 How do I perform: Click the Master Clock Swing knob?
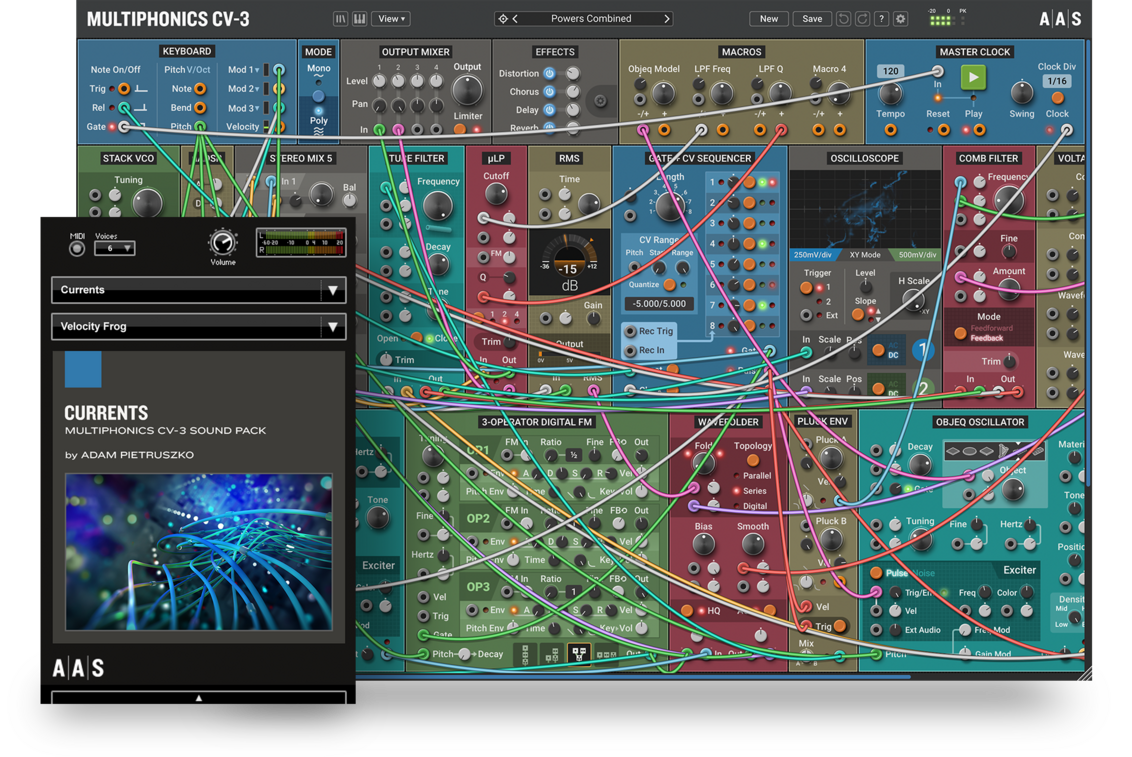point(1022,92)
